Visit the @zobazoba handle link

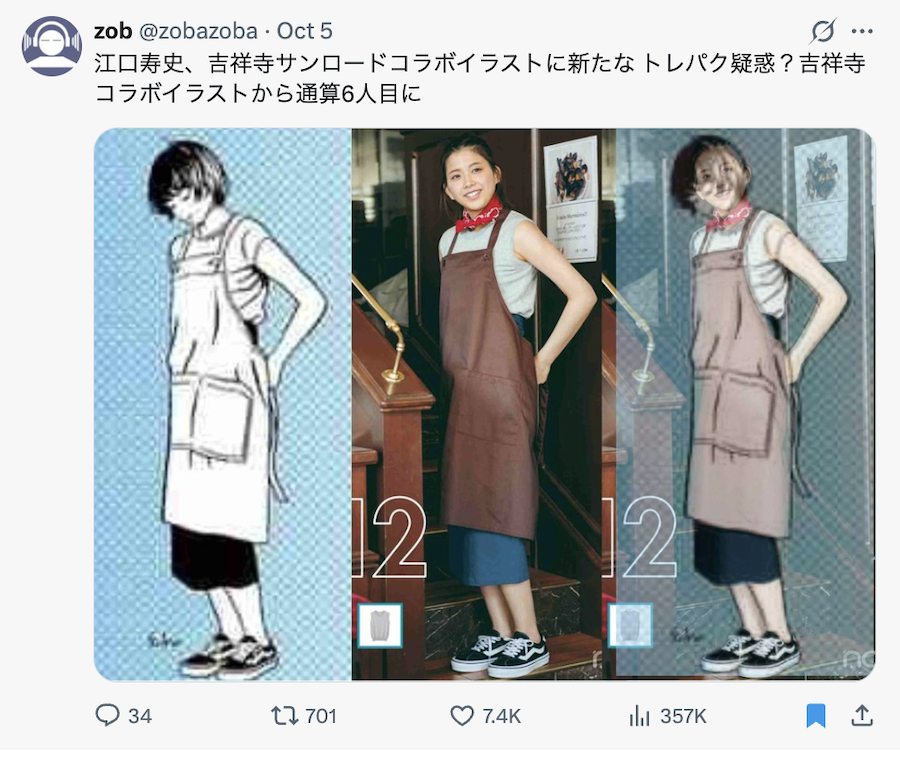point(199,31)
